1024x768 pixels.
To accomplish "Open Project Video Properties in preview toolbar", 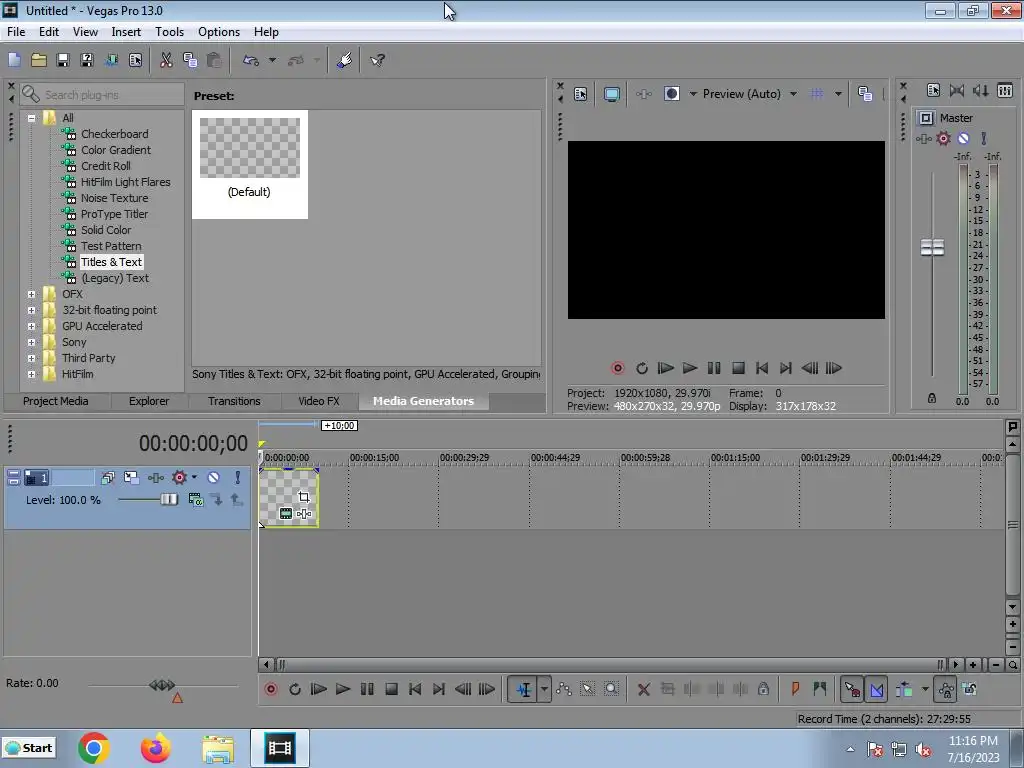I will 580,94.
